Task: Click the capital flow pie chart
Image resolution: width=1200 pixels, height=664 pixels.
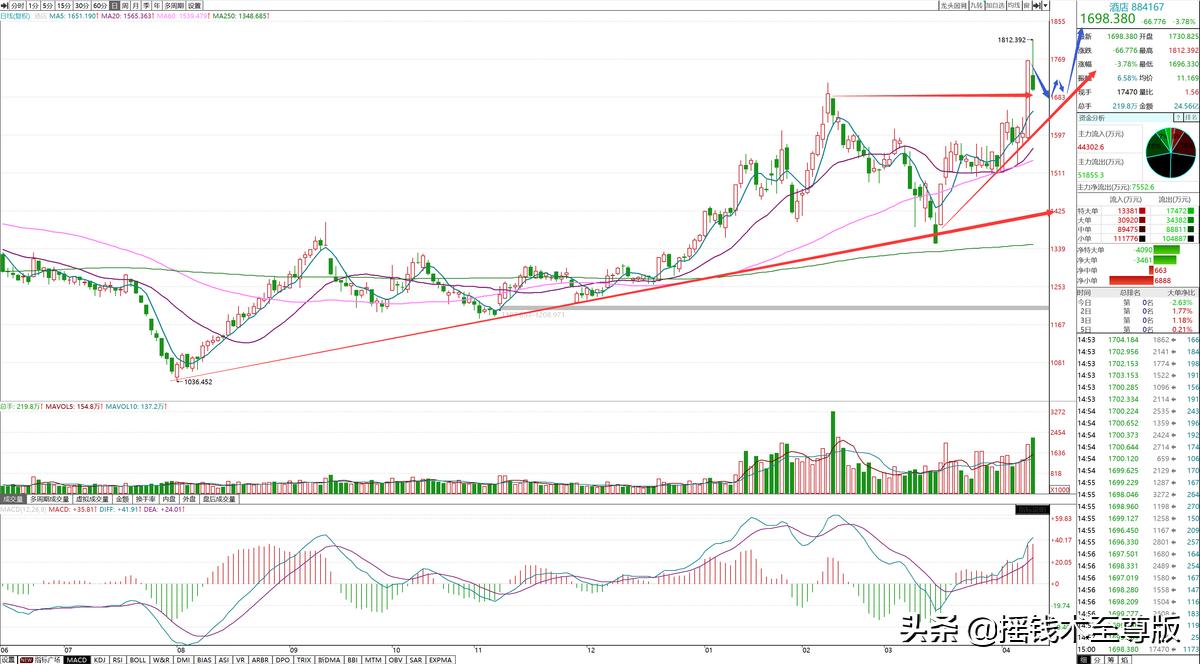Action: [x=1171, y=155]
